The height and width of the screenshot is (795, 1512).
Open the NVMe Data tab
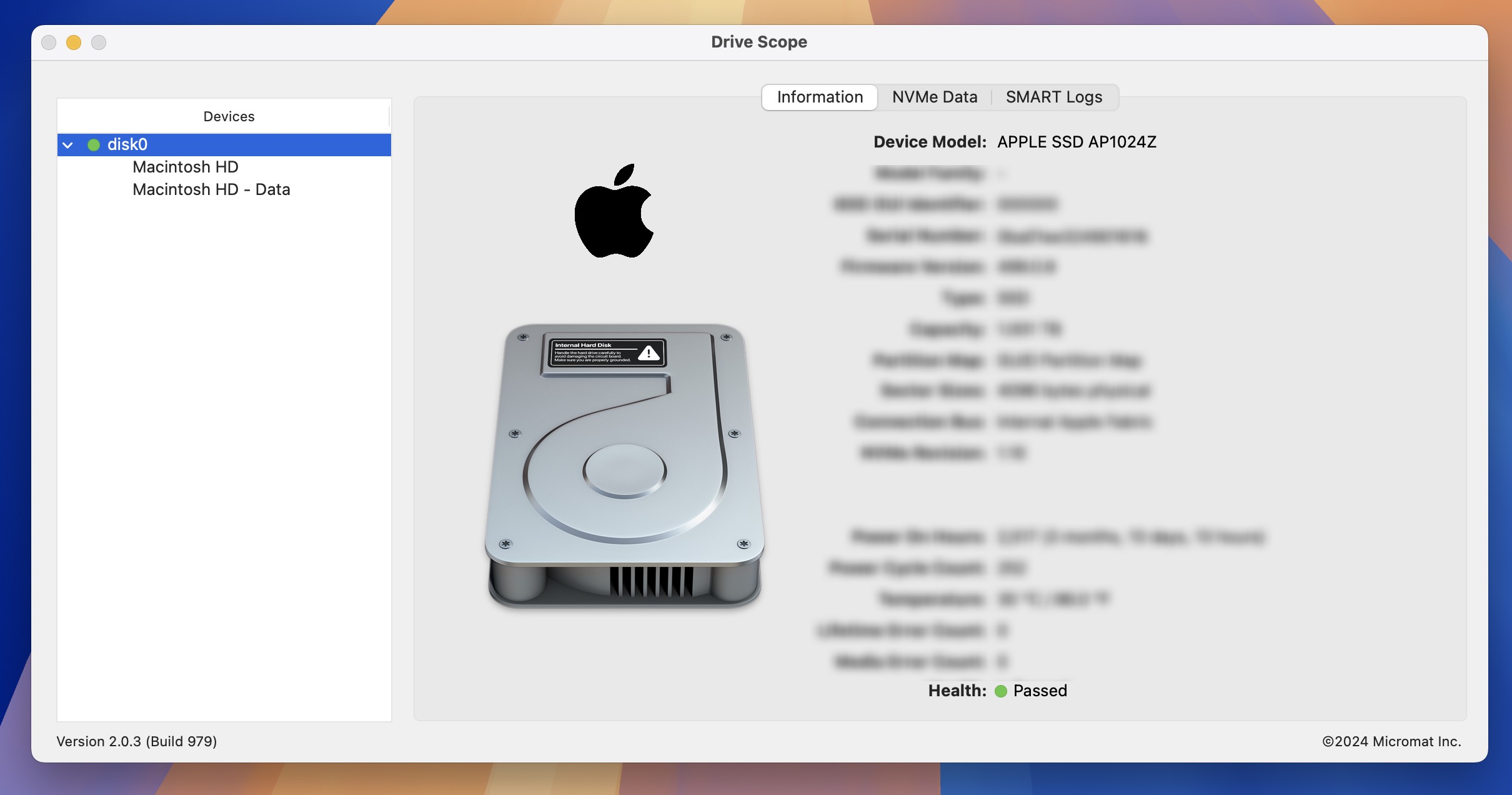[935, 97]
